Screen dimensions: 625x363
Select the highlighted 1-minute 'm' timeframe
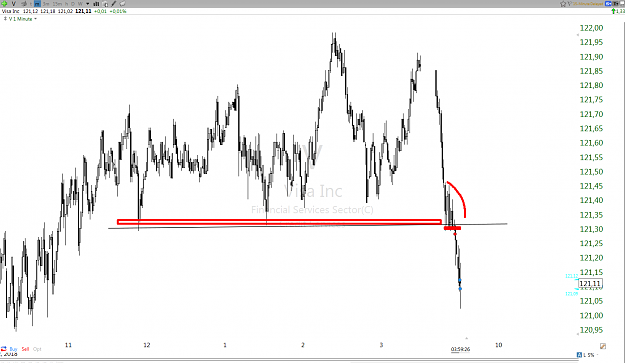click(x=37, y=4)
